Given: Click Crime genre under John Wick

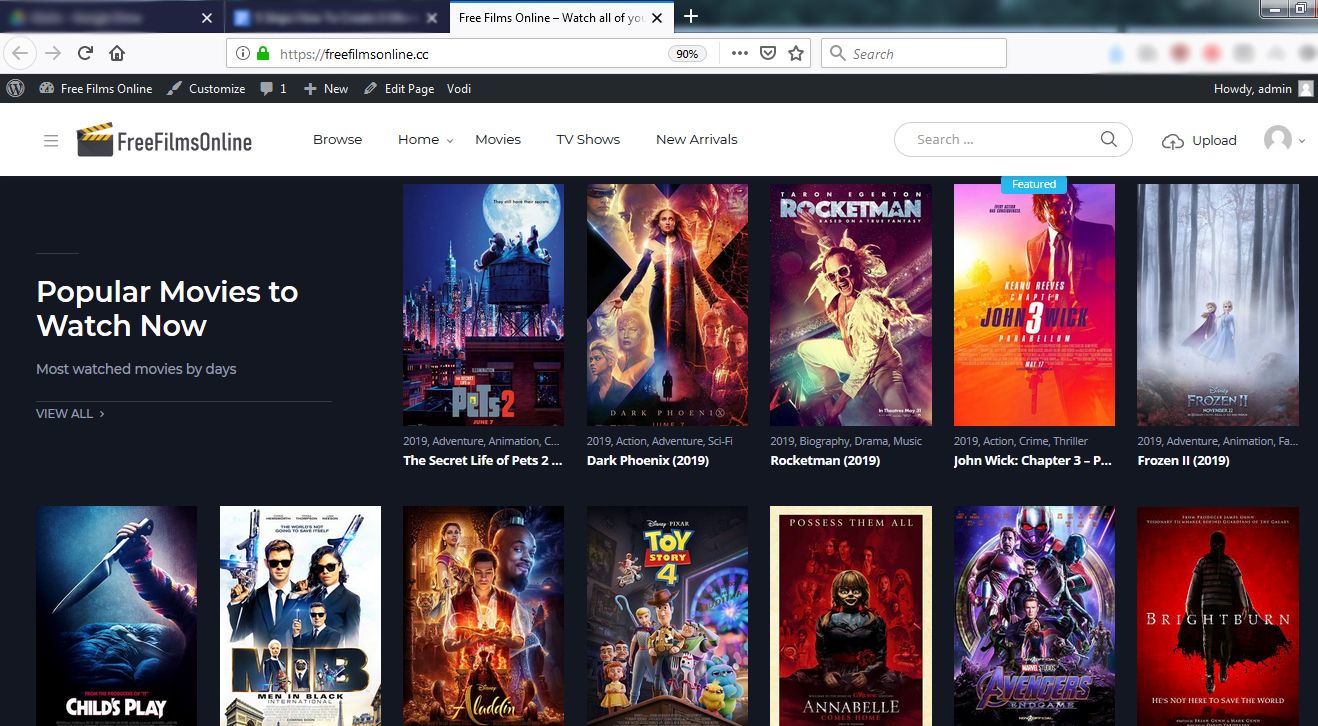Looking at the screenshot, I should tap(1033, 441).
